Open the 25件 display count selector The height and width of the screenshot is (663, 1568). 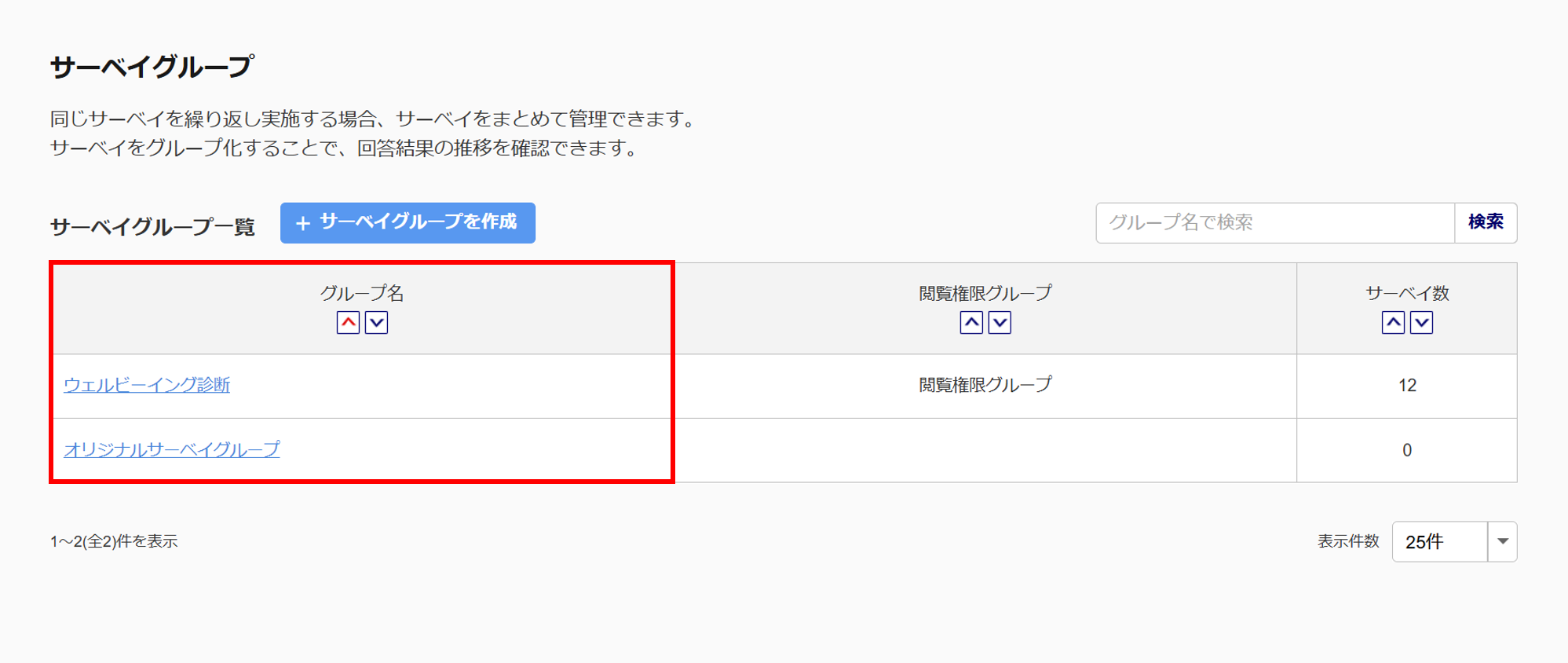pos(1439,541)
